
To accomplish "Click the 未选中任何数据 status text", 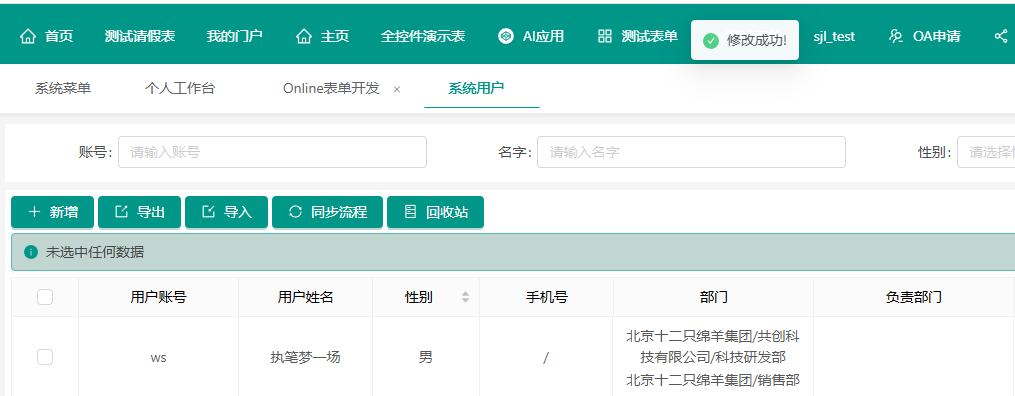I will [x=95, y=252].
